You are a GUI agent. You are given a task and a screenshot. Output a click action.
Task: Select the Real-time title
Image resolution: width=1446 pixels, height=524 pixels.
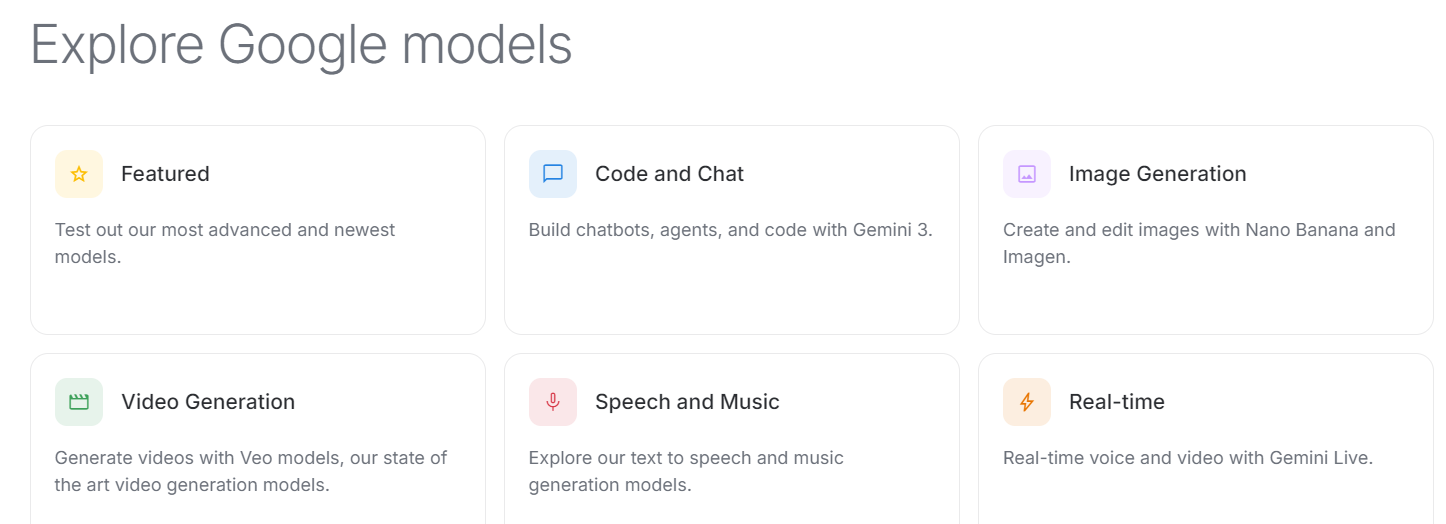coord(1116,402)
